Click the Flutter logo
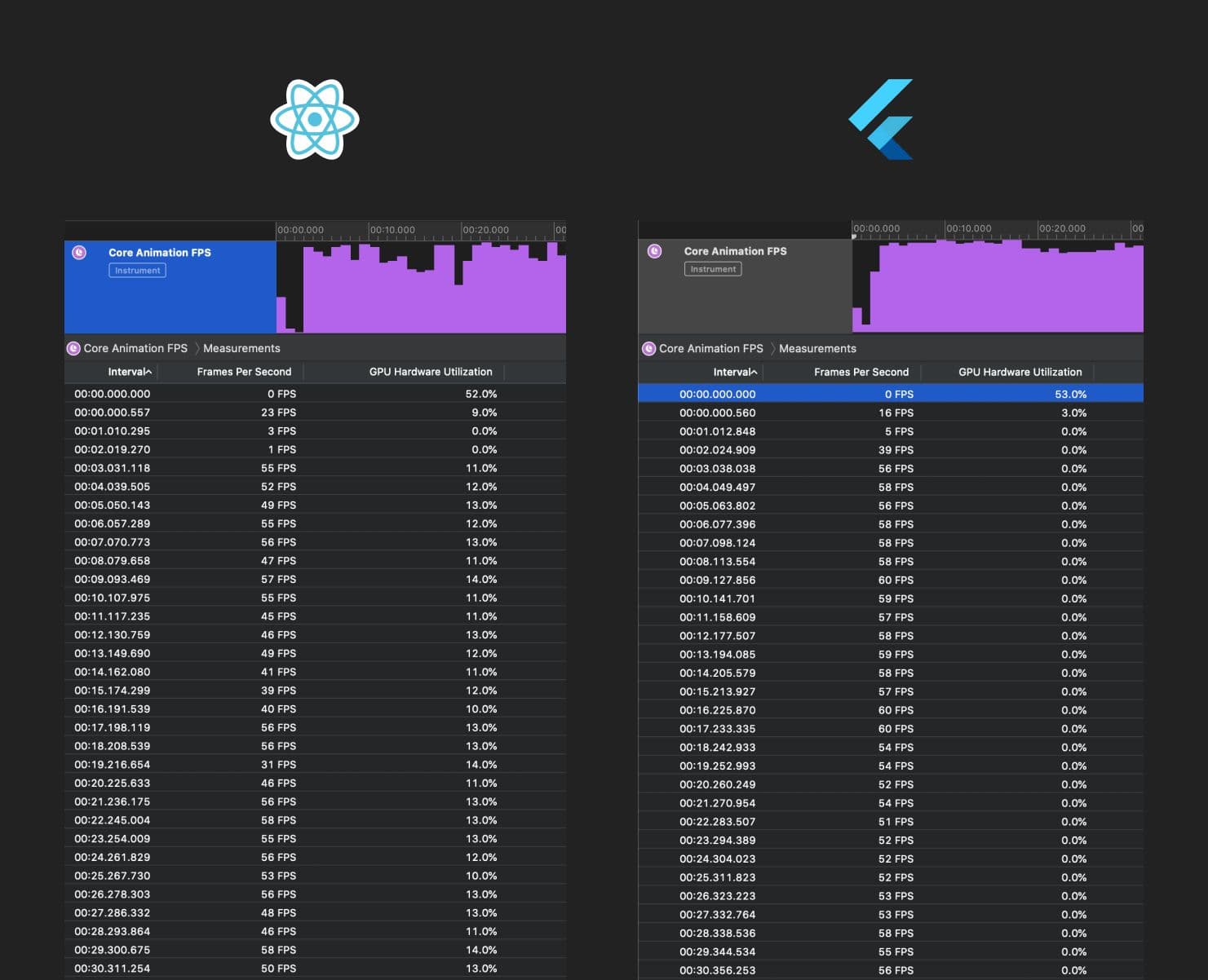Image resolution: width=1208 pixels, height=980 pixels. (x=881, y=119)
